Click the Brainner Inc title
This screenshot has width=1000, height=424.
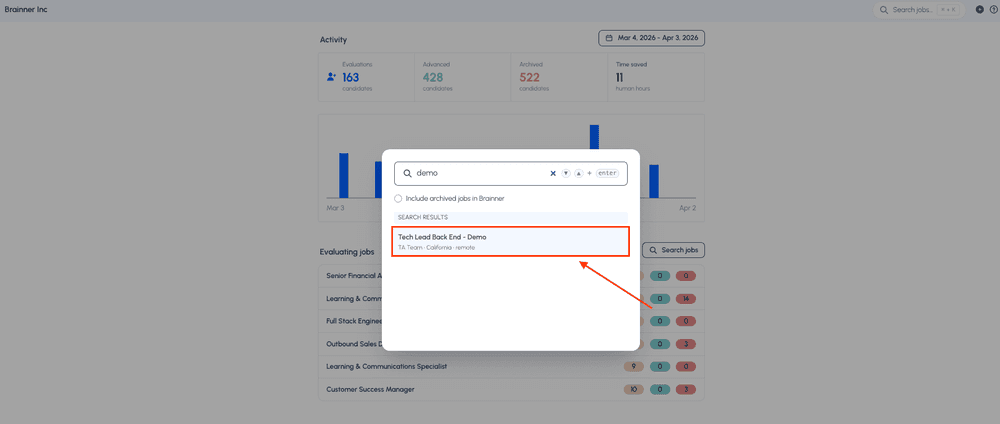[26, 10]
